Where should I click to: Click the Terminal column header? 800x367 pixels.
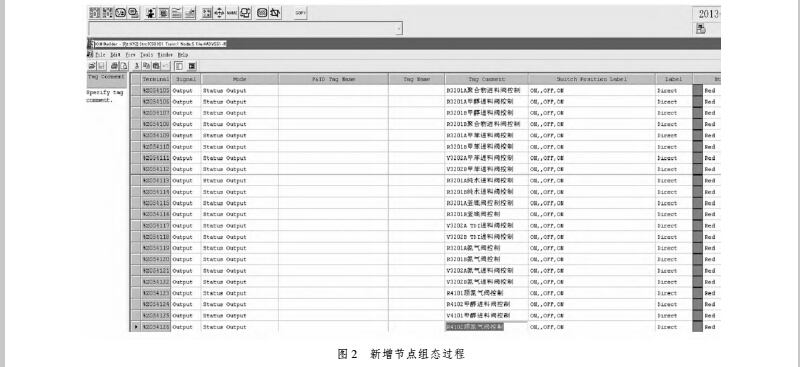click(156, 79)
